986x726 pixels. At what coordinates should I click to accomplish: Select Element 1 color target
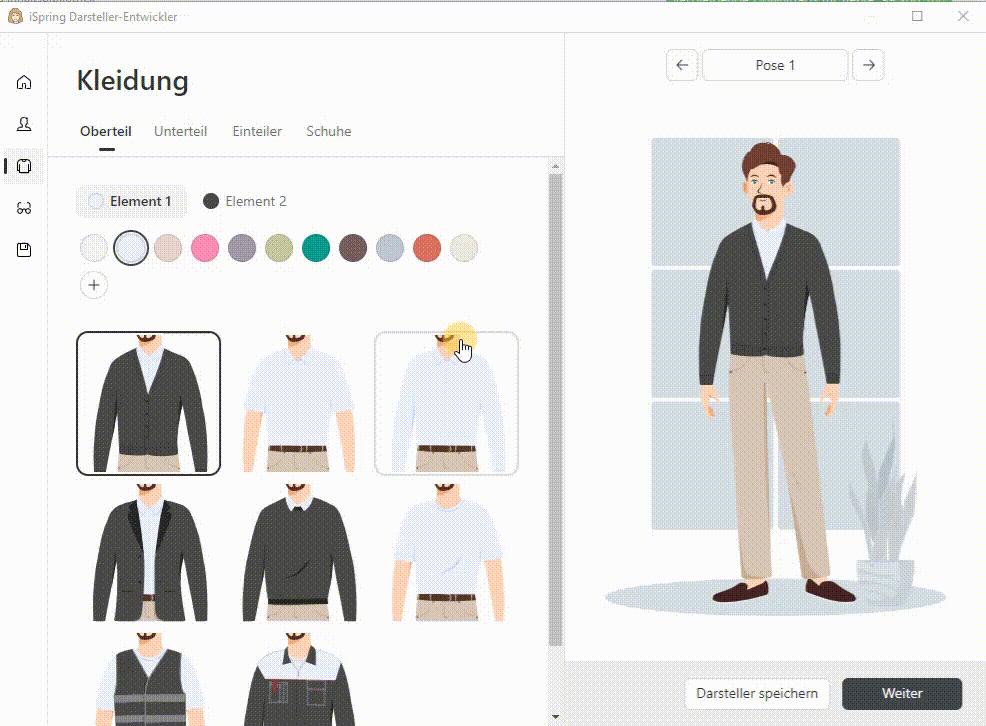click(131, 201)
